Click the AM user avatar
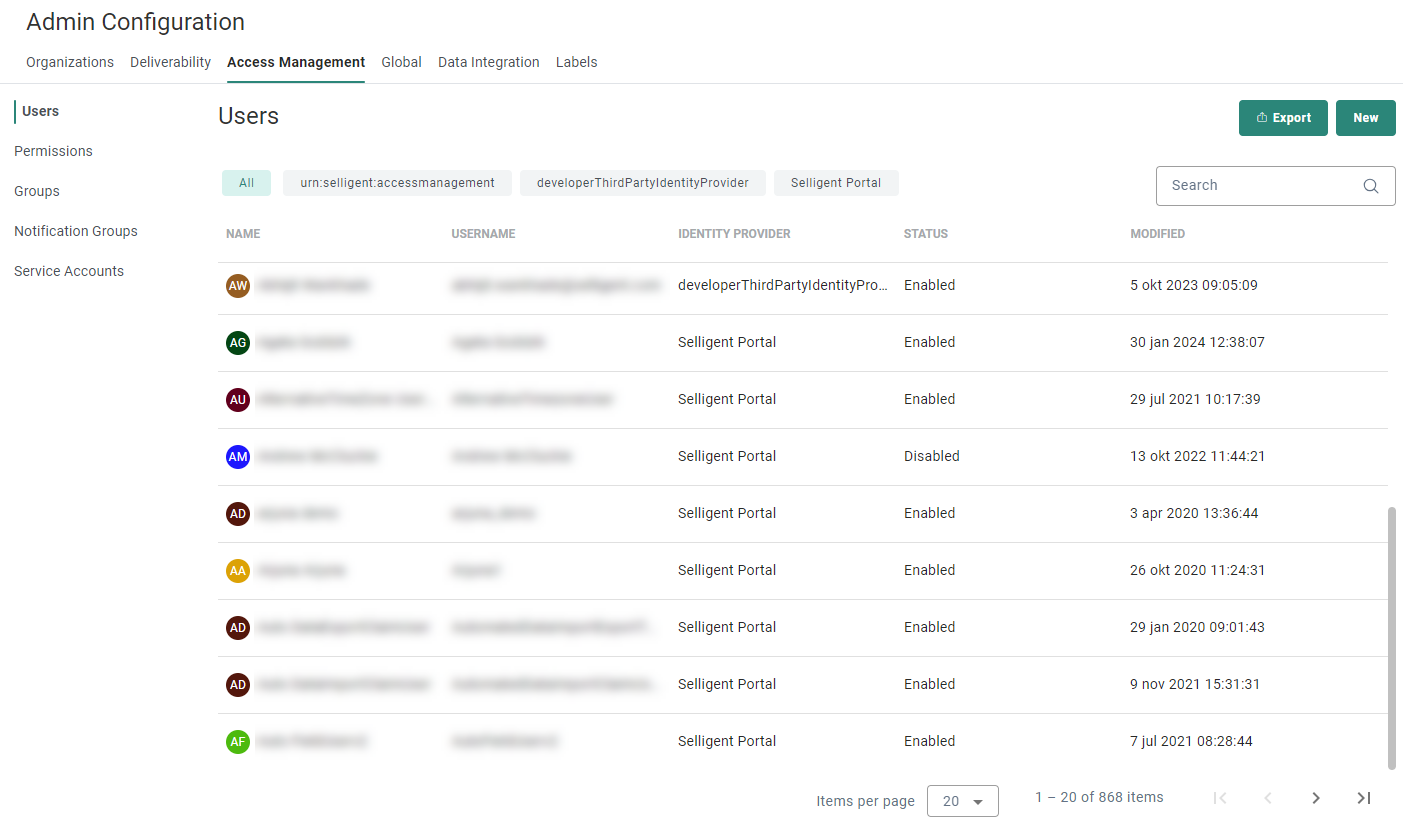Screen dimensions: 1403x832 pos(237,457)
